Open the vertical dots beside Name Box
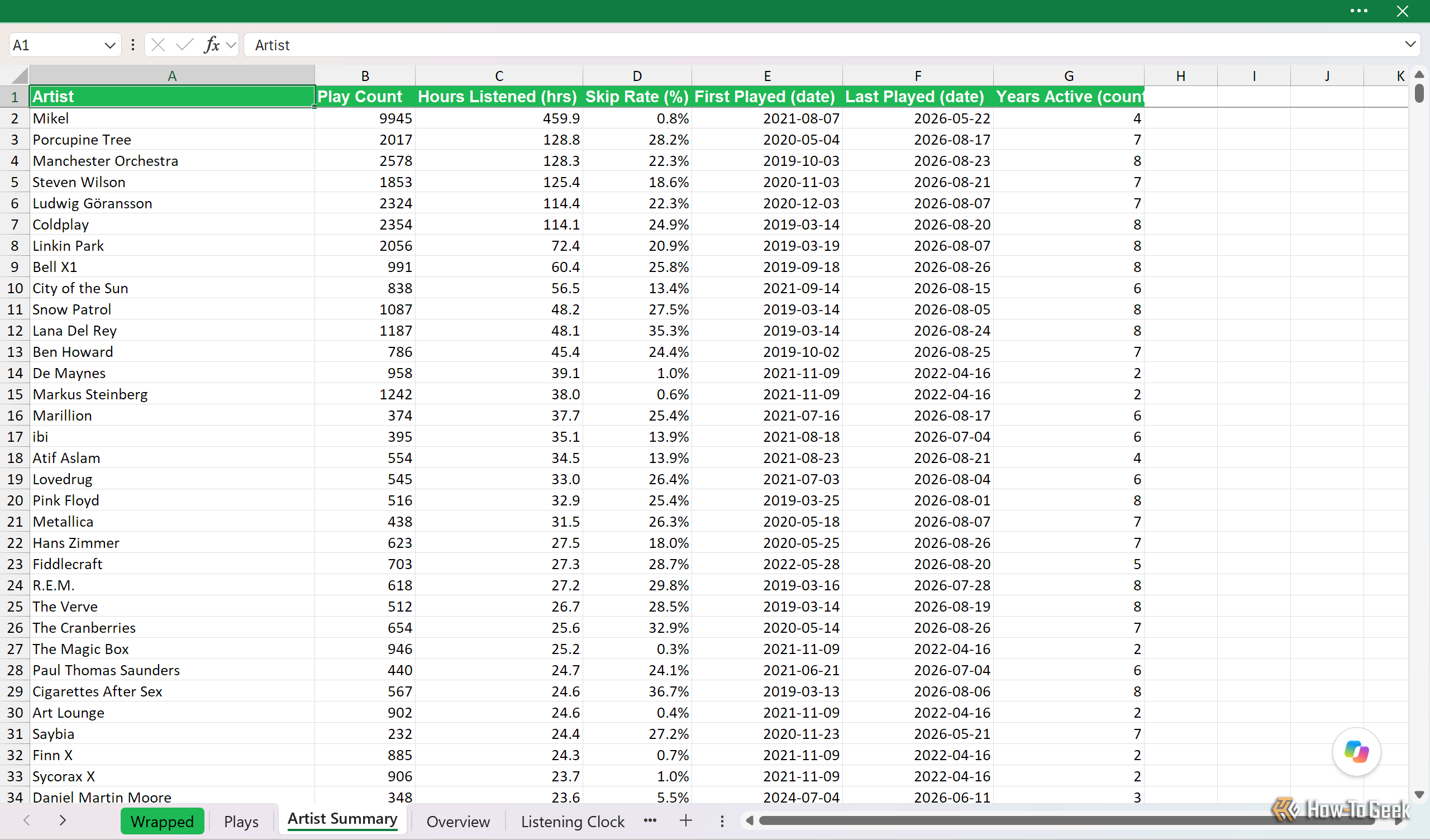 click(x=133, y=45)
